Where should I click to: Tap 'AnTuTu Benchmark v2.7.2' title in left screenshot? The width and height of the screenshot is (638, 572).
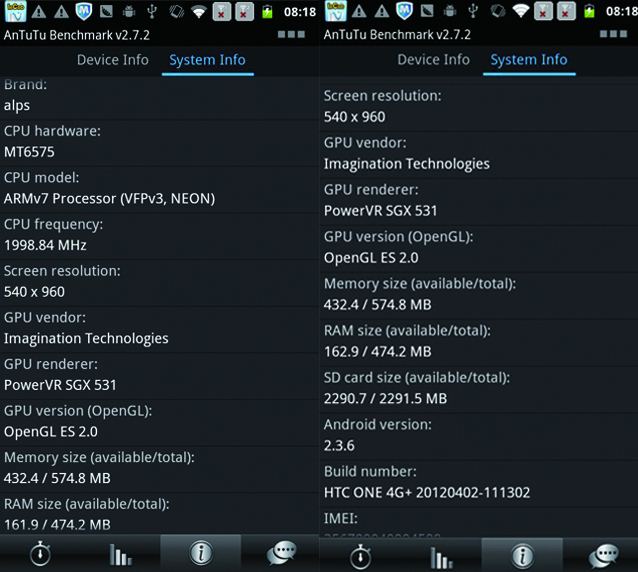[x=77, y=35]
